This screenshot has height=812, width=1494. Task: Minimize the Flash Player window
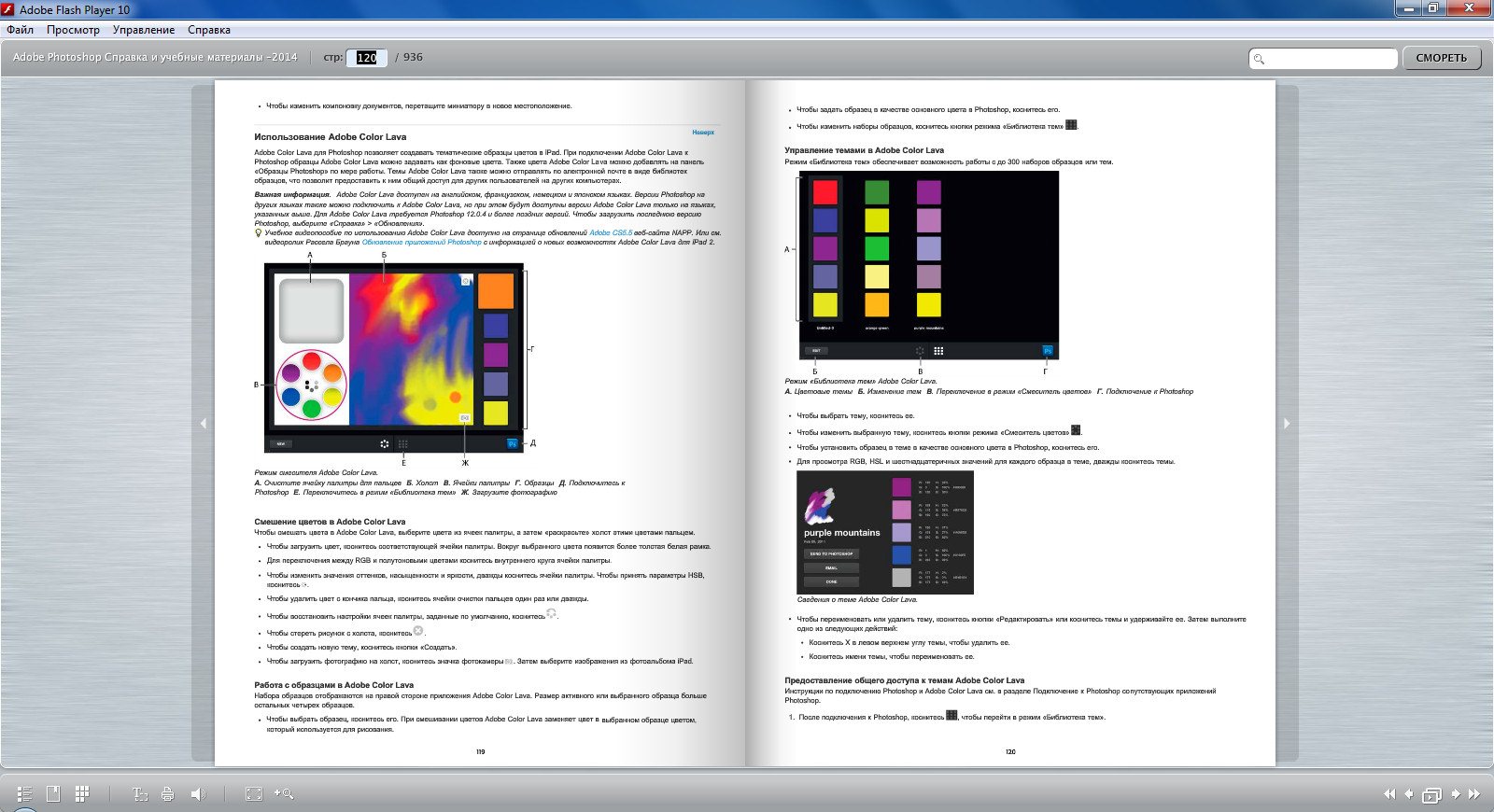click(x=1407, y=8)
